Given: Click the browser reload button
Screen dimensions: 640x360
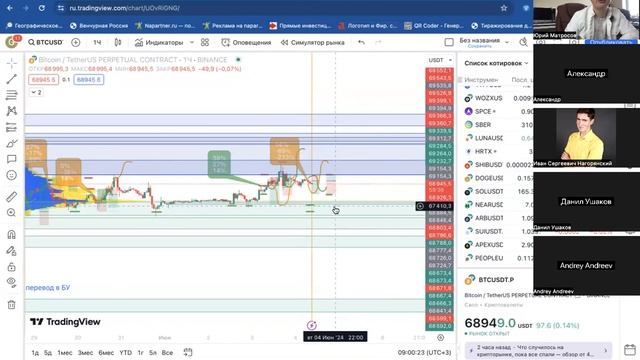Looking at the screenshot, I should click(42, 8).
